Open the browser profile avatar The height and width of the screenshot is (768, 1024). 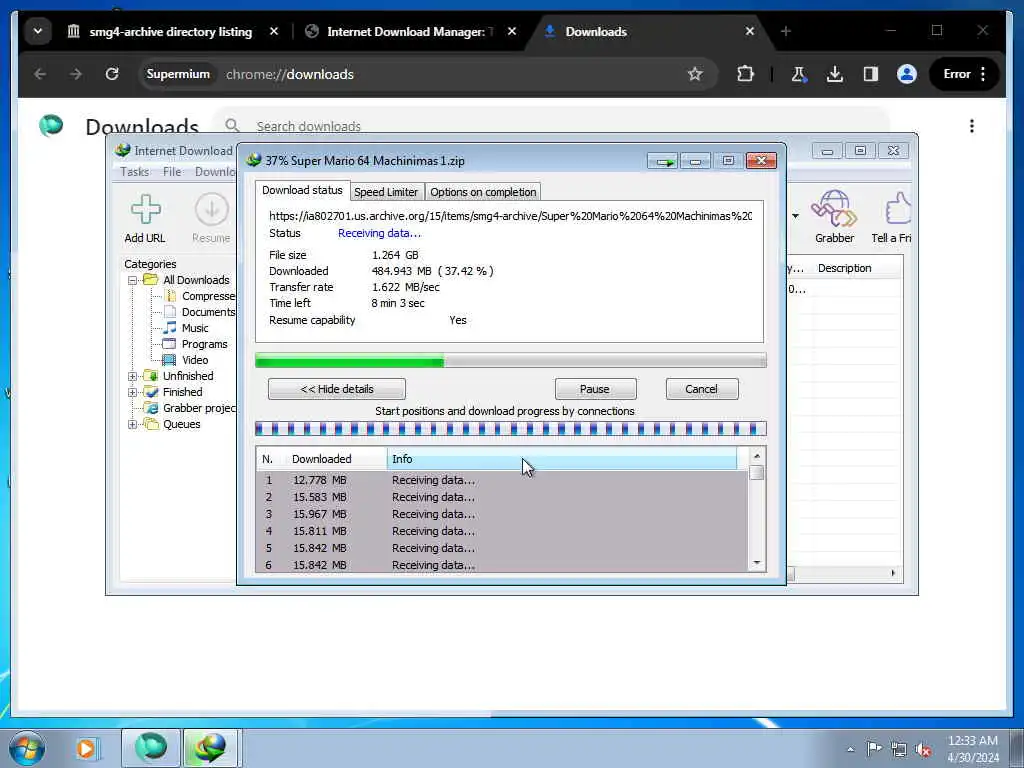pos(906,74)
